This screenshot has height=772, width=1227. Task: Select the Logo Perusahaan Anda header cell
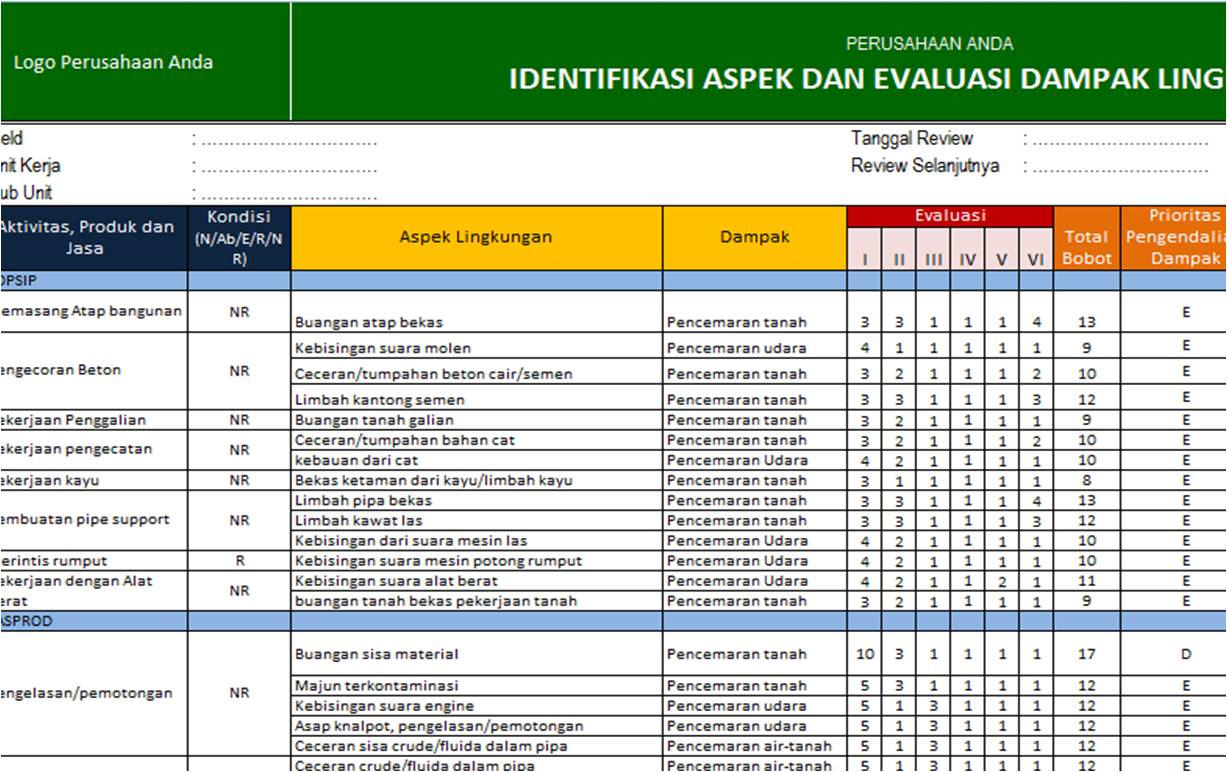click(x=145, y=62)
